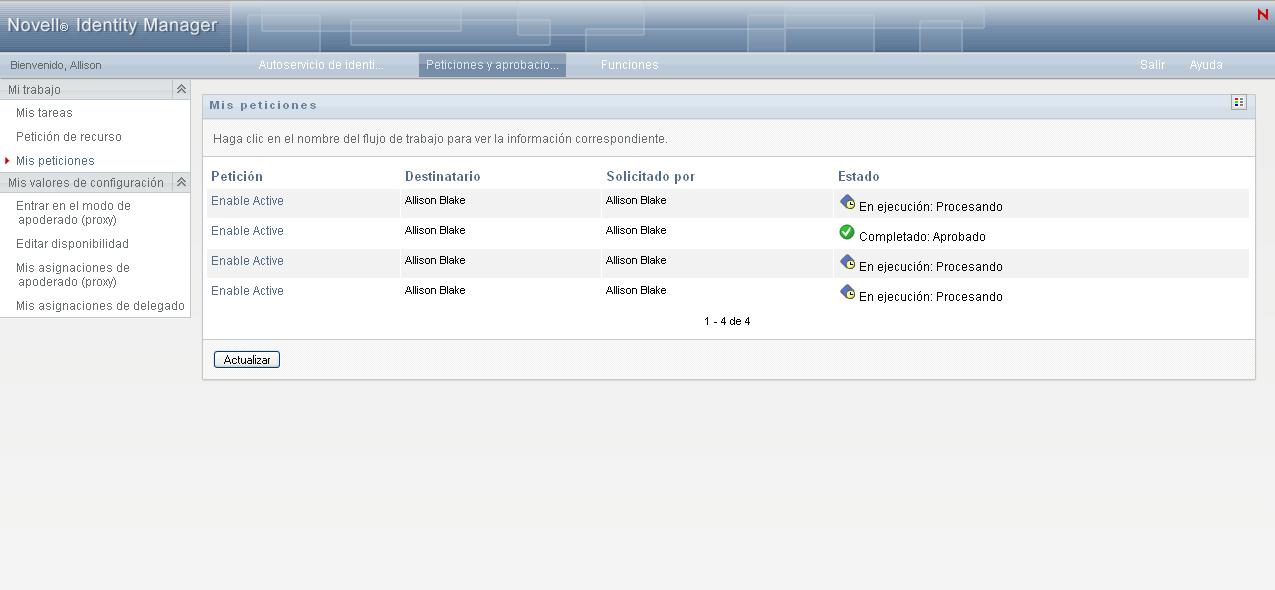
Task: Click the Mi trabajo section header label
Action: [34, 89]
